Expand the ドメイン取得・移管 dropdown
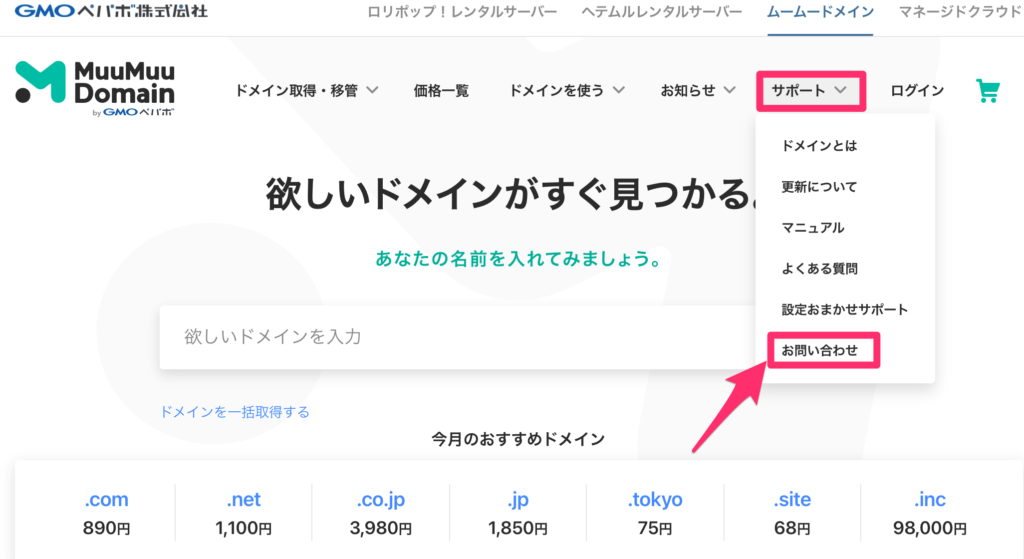The height and width of the screenshot is (559, 1024). click(306, 91)
